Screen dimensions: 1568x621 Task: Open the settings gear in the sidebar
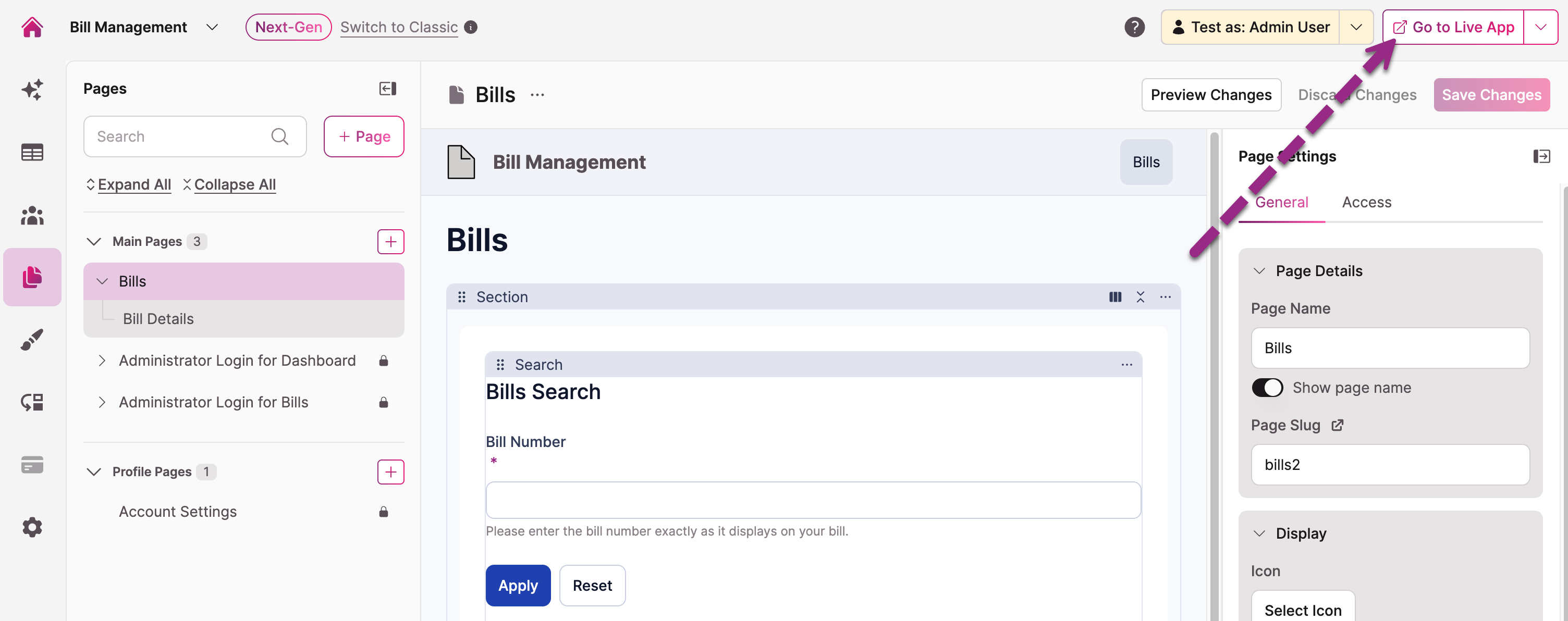[x=32, y=527]
